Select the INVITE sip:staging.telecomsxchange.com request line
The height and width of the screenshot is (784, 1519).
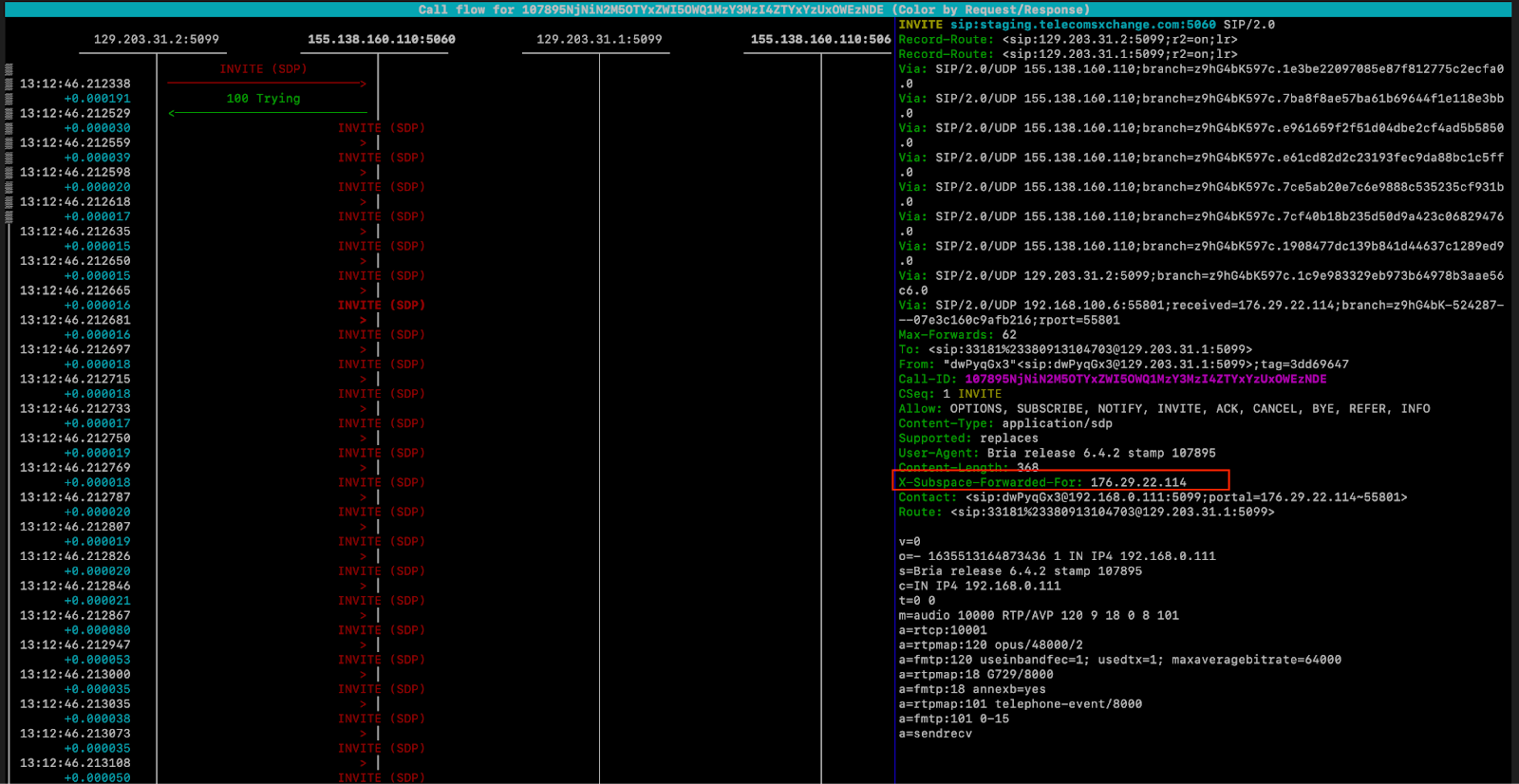1087,25
